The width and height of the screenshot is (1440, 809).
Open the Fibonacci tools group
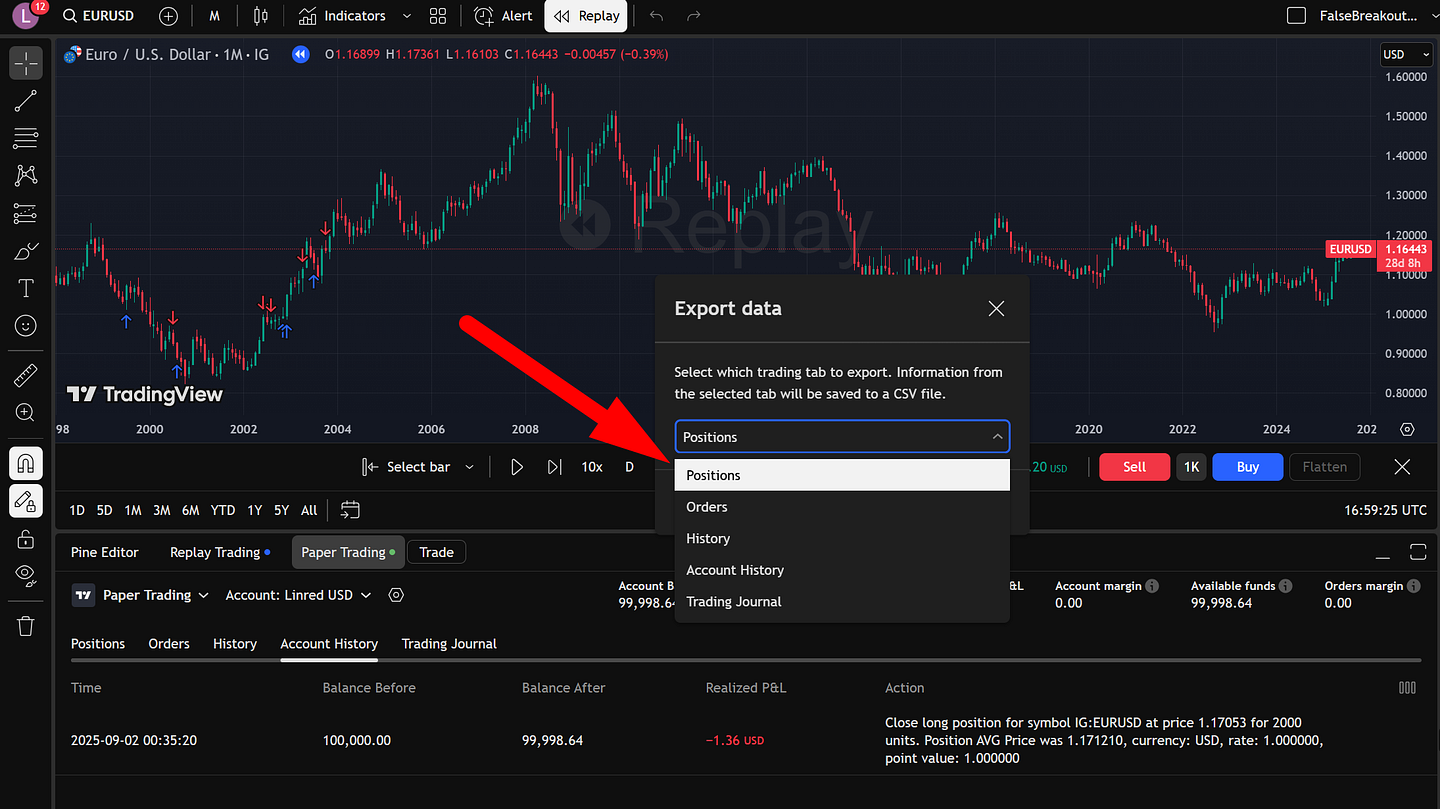coord(26,138)
